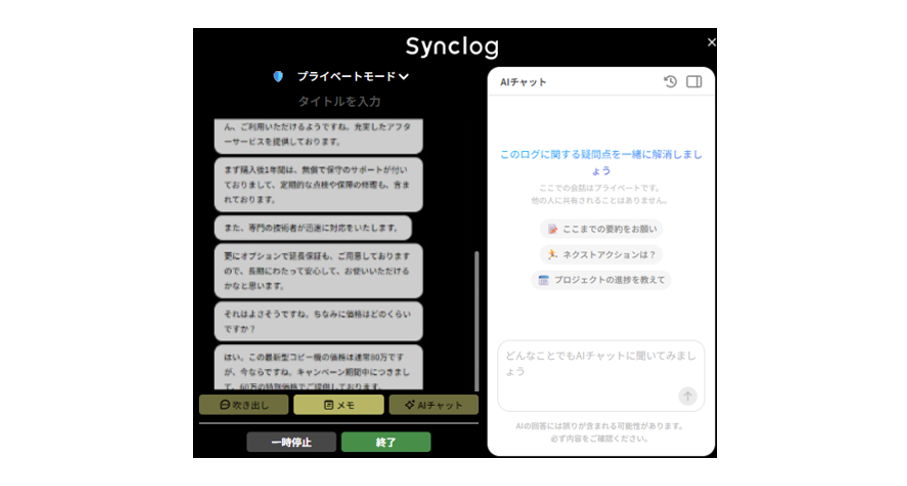
Task: Click the AI回答 accuracy disclaimer text
Action: coord(600,432)
